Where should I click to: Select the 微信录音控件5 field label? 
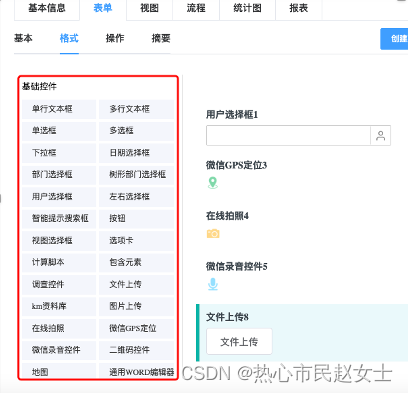pyautogui.click(x=237, y=267)
